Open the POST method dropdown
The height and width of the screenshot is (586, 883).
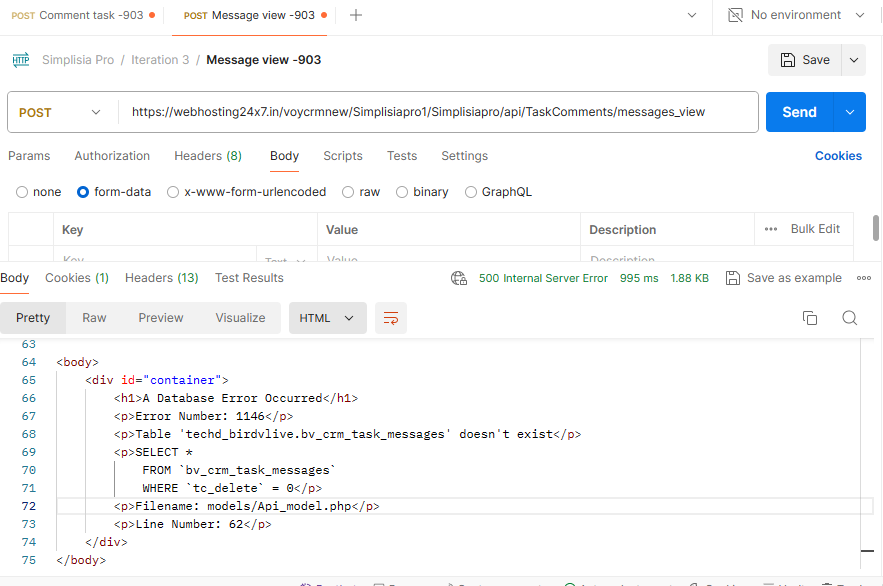pos(60,112)
